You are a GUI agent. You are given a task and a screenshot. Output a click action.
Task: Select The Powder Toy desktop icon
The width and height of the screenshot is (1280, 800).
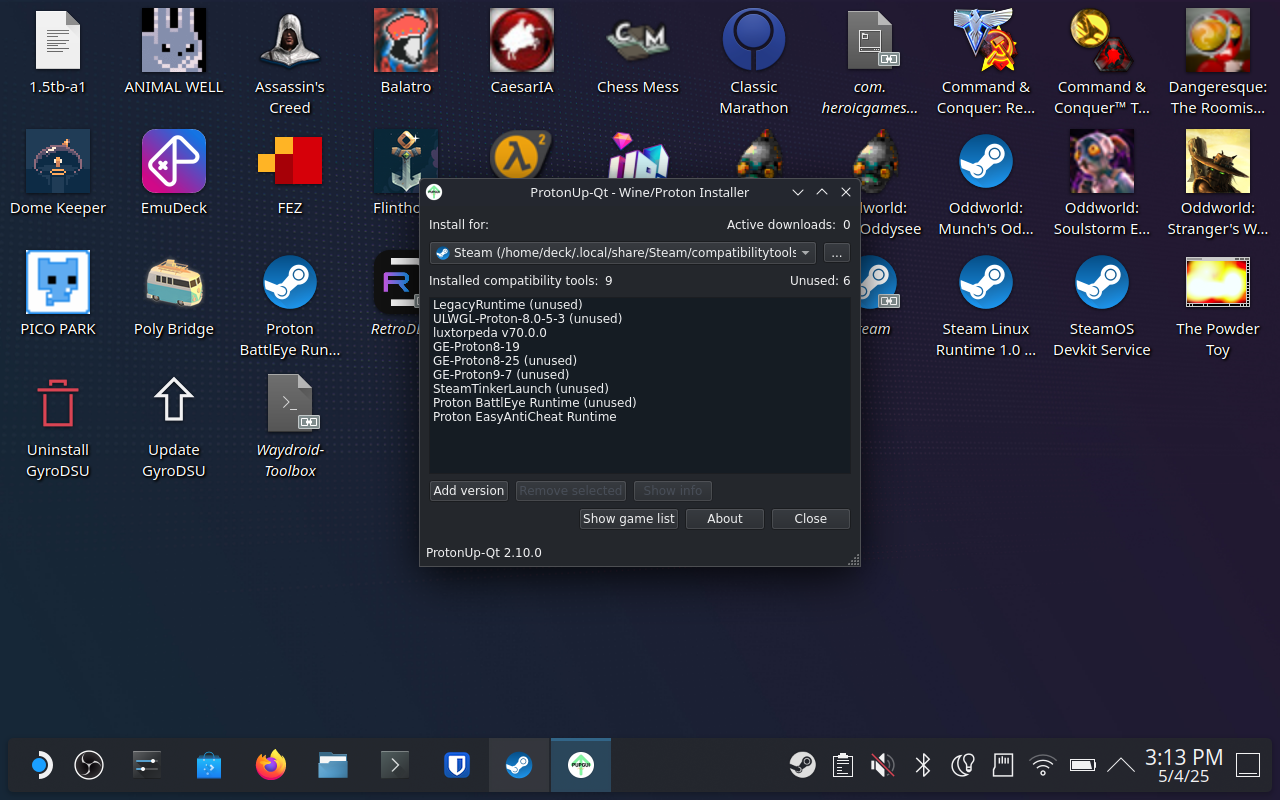pyautogui.click(x=1218, y=282)
